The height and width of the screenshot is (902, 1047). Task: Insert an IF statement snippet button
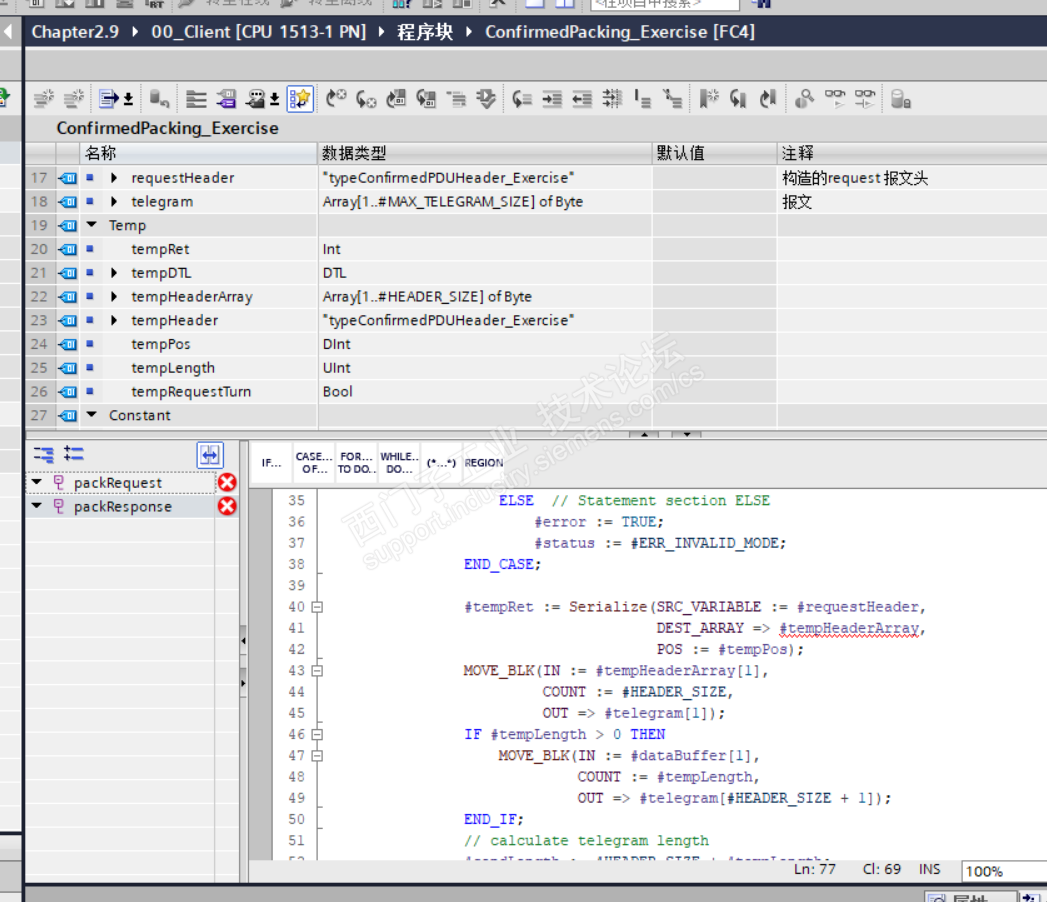point(271,463)
